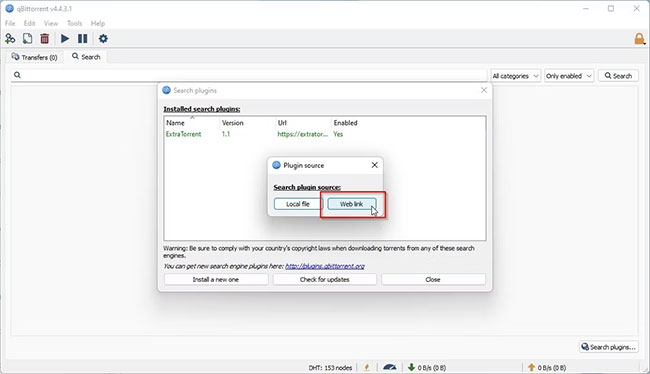Switch to the Transfers (0) tab

coord(35,57)
